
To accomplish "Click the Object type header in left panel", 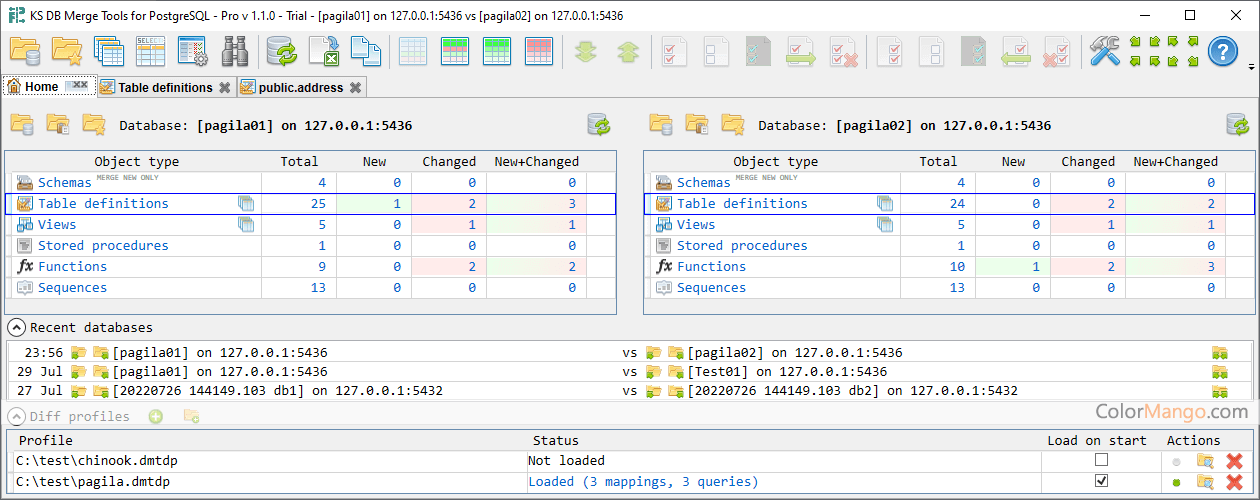I will tap(137, 161).
